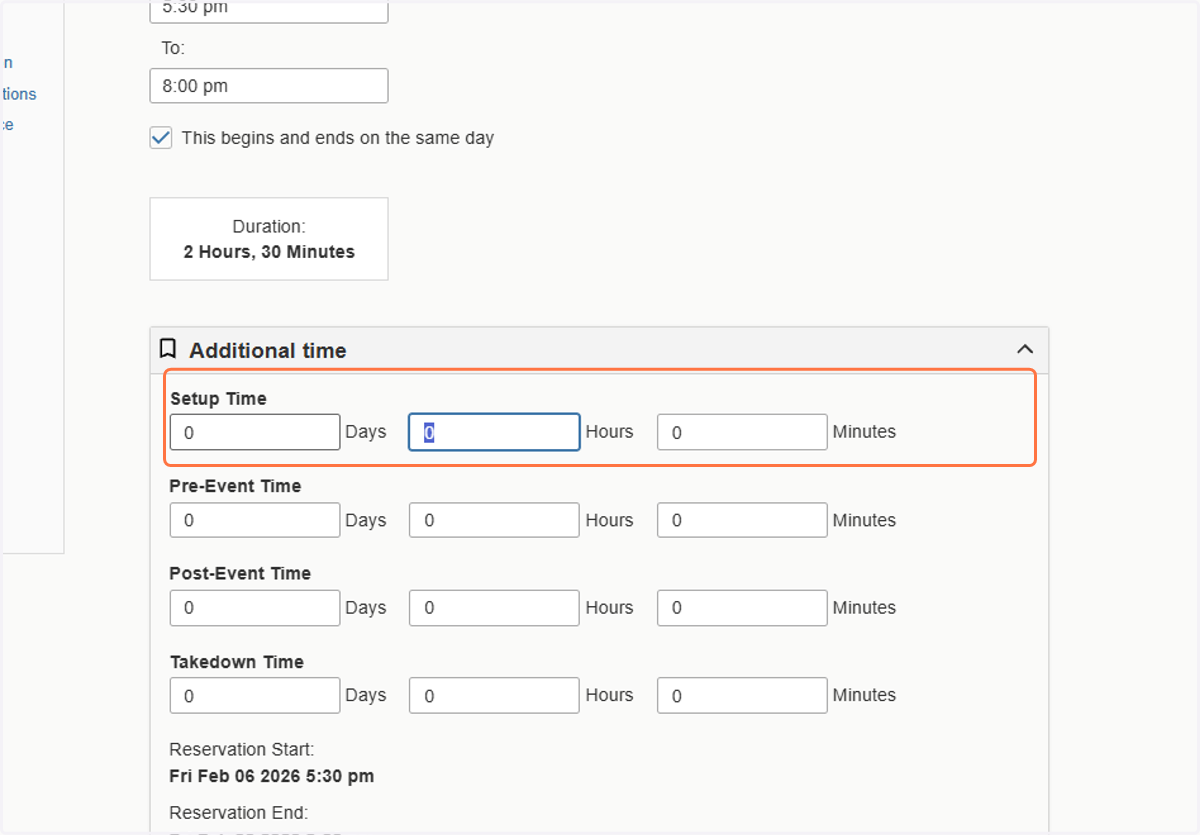
Task: Click the To: label above 8:00 pm
Action: (x=174, y=48)
